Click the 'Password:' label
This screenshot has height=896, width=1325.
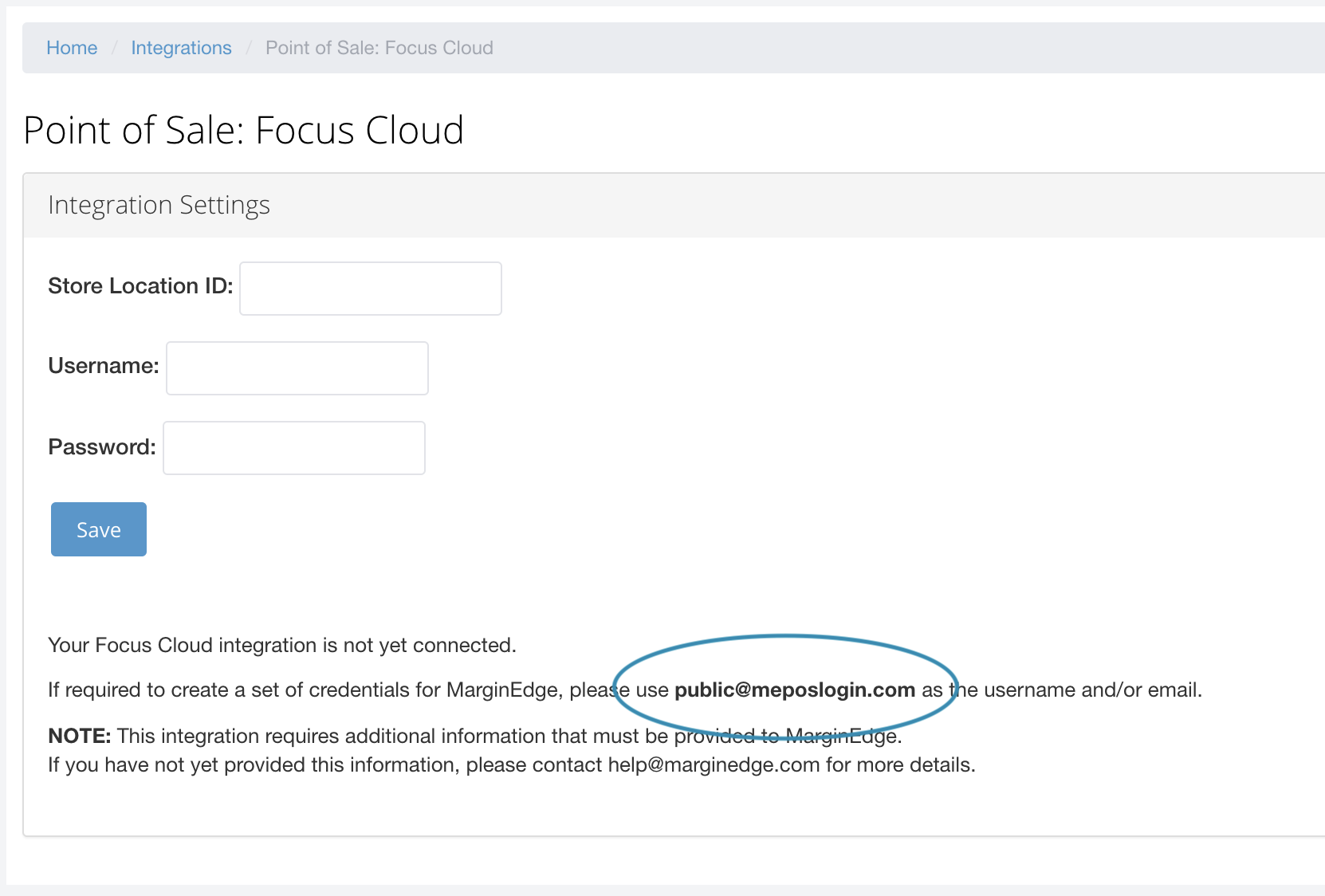[x=102, y=447]
